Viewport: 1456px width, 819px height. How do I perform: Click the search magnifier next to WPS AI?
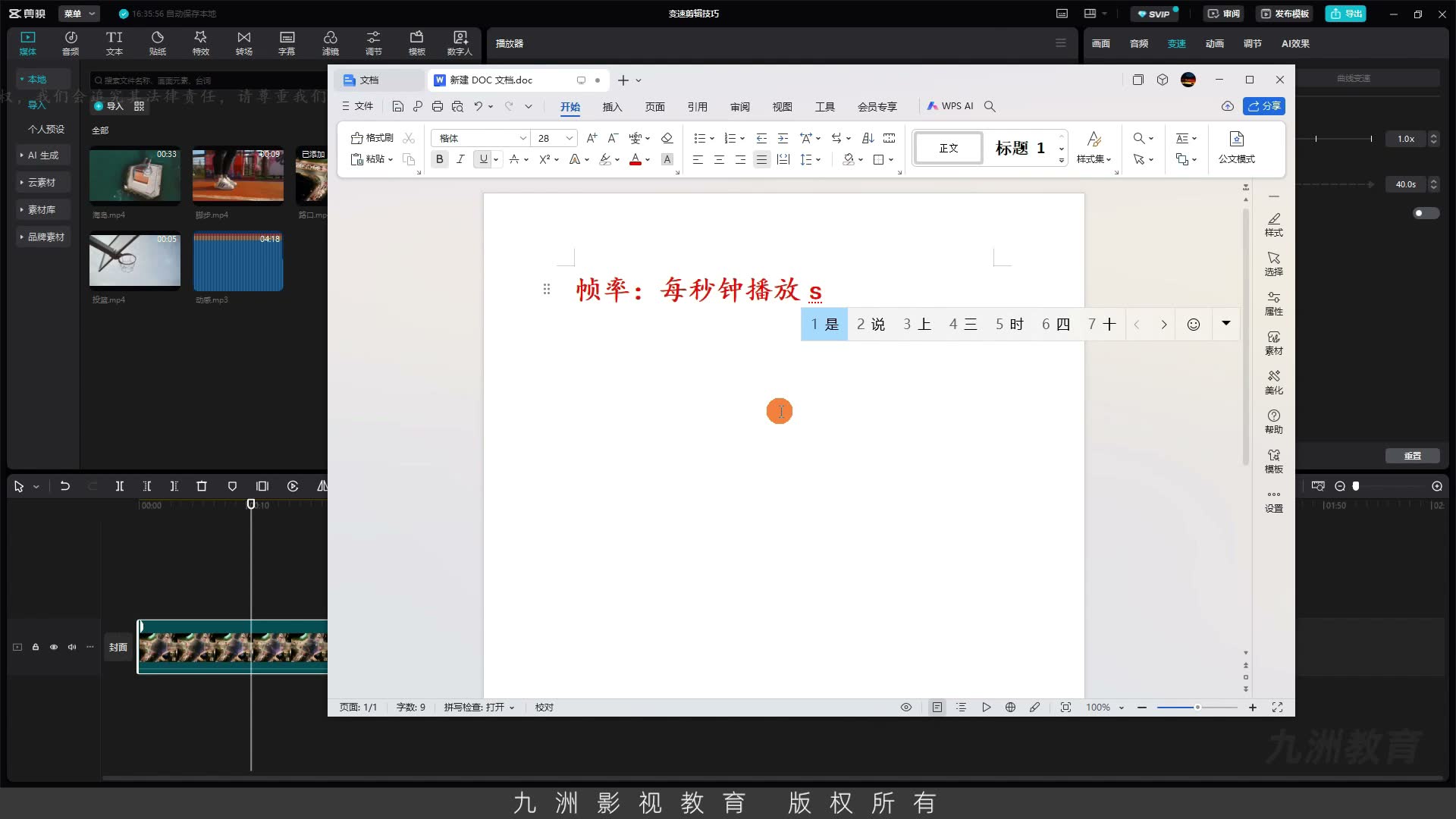[990, 106]
